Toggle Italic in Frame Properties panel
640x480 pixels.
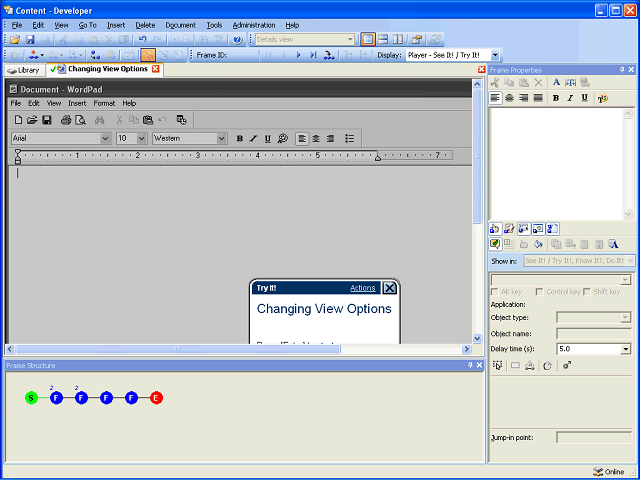click(570, 98)
